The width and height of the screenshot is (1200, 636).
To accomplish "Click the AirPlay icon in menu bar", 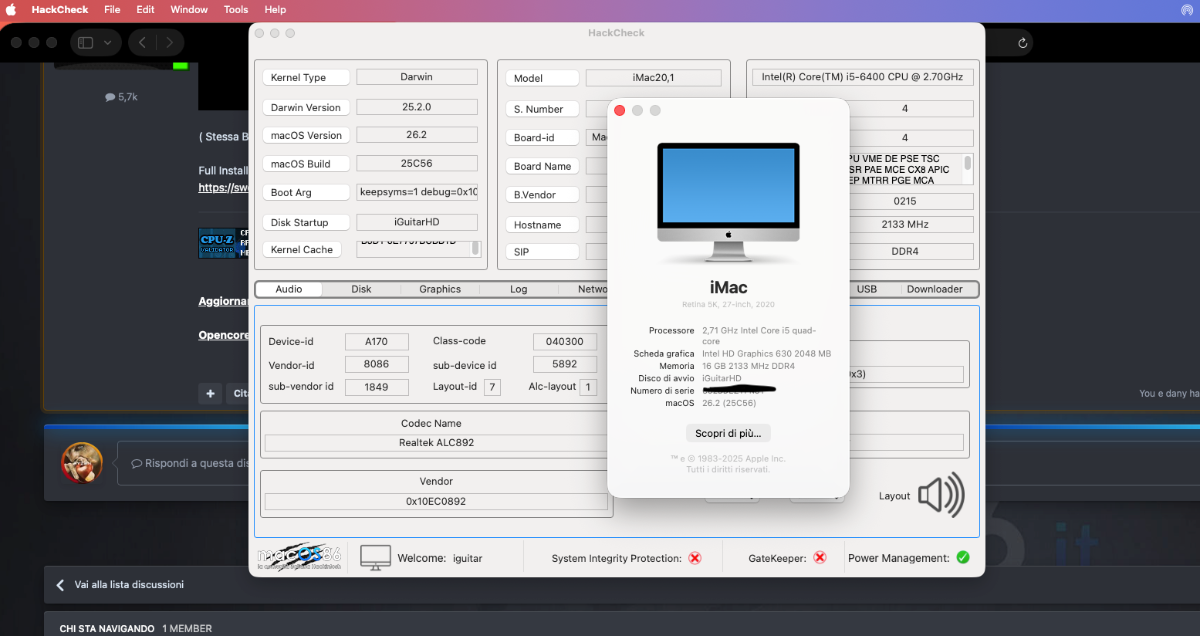I will (1186, 9).
